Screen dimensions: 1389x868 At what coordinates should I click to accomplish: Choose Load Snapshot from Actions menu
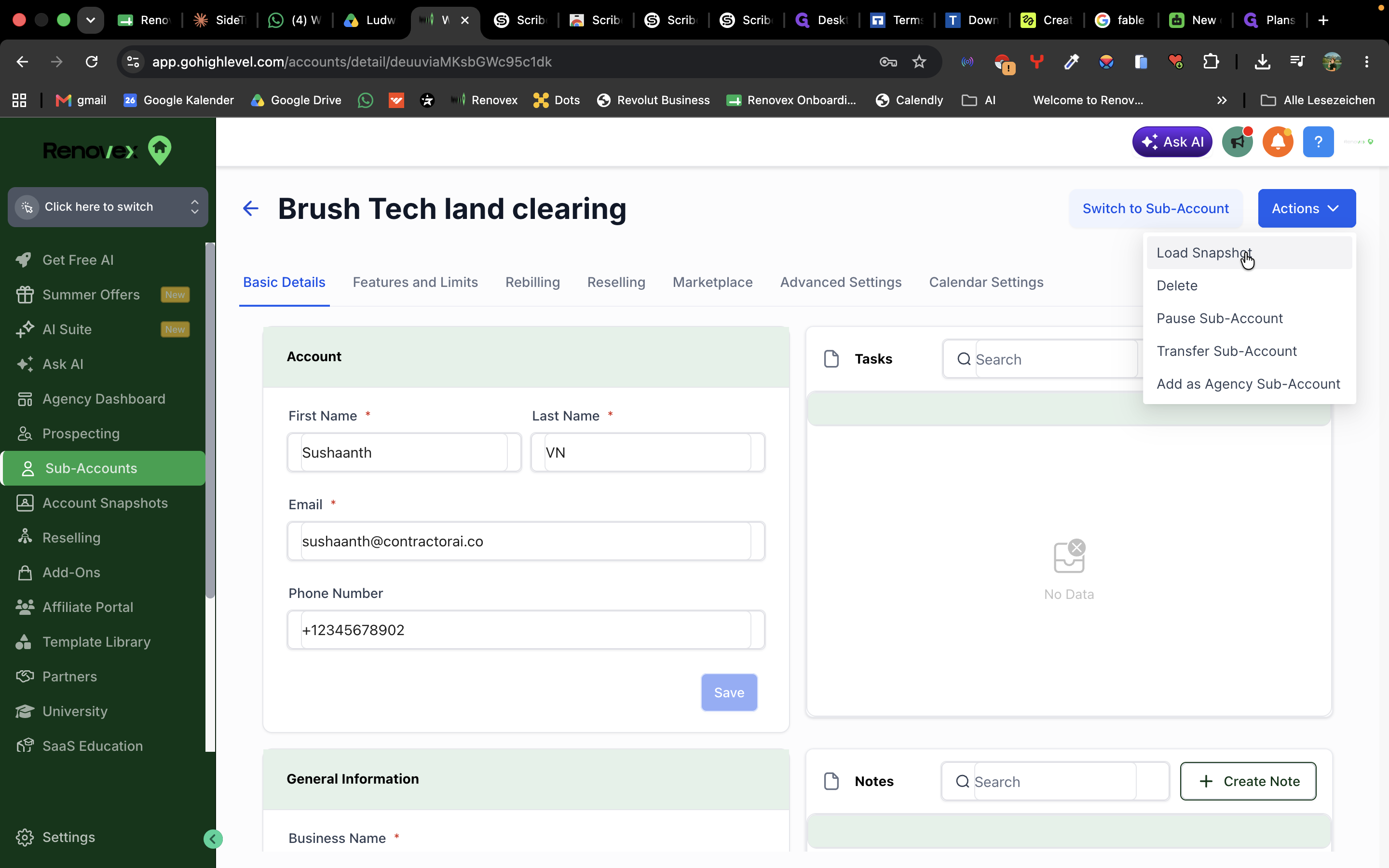tap(1249, 253)
